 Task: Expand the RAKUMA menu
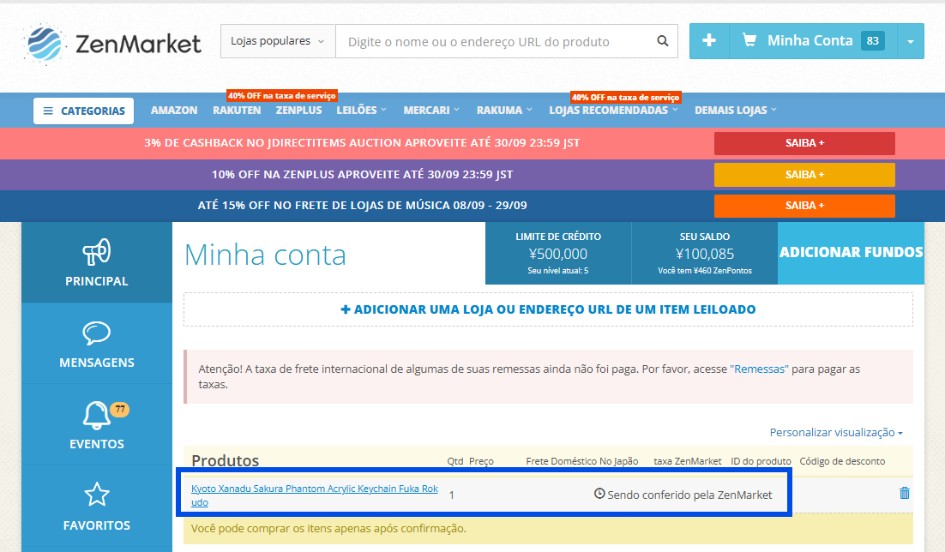(x=504, y=110)
